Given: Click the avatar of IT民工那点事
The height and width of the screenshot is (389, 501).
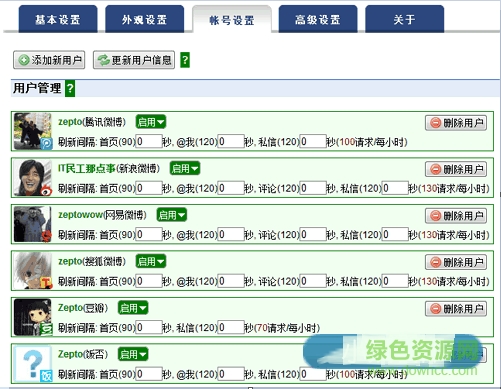Looking at the screenshot, I should pyautogui.click(x=33, y=177).
